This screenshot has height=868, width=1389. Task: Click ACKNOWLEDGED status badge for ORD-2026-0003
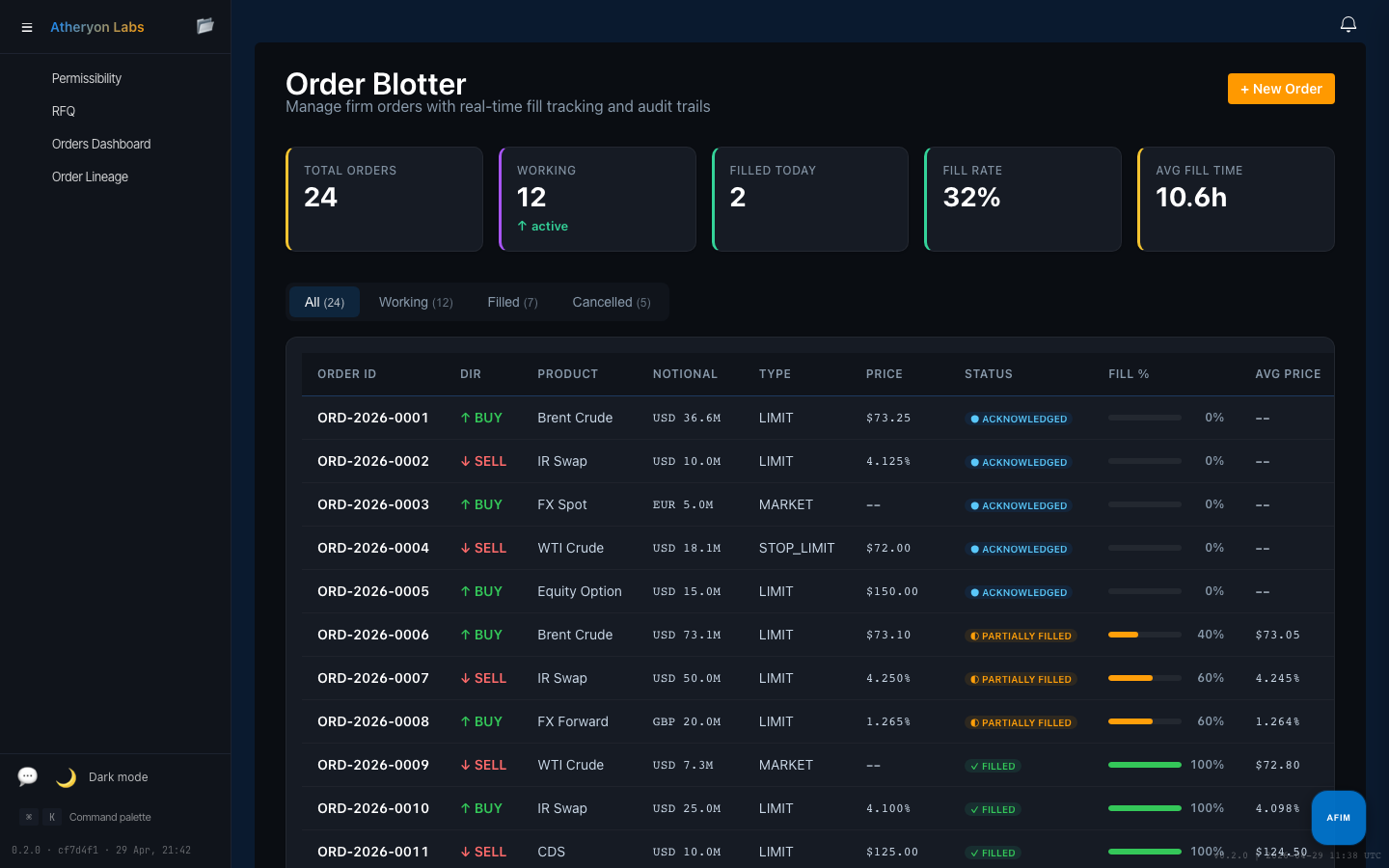coord(1019,505)
